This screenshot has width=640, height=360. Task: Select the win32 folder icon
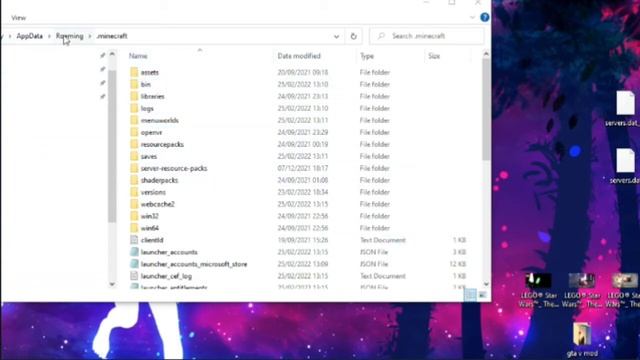[134, 216]
